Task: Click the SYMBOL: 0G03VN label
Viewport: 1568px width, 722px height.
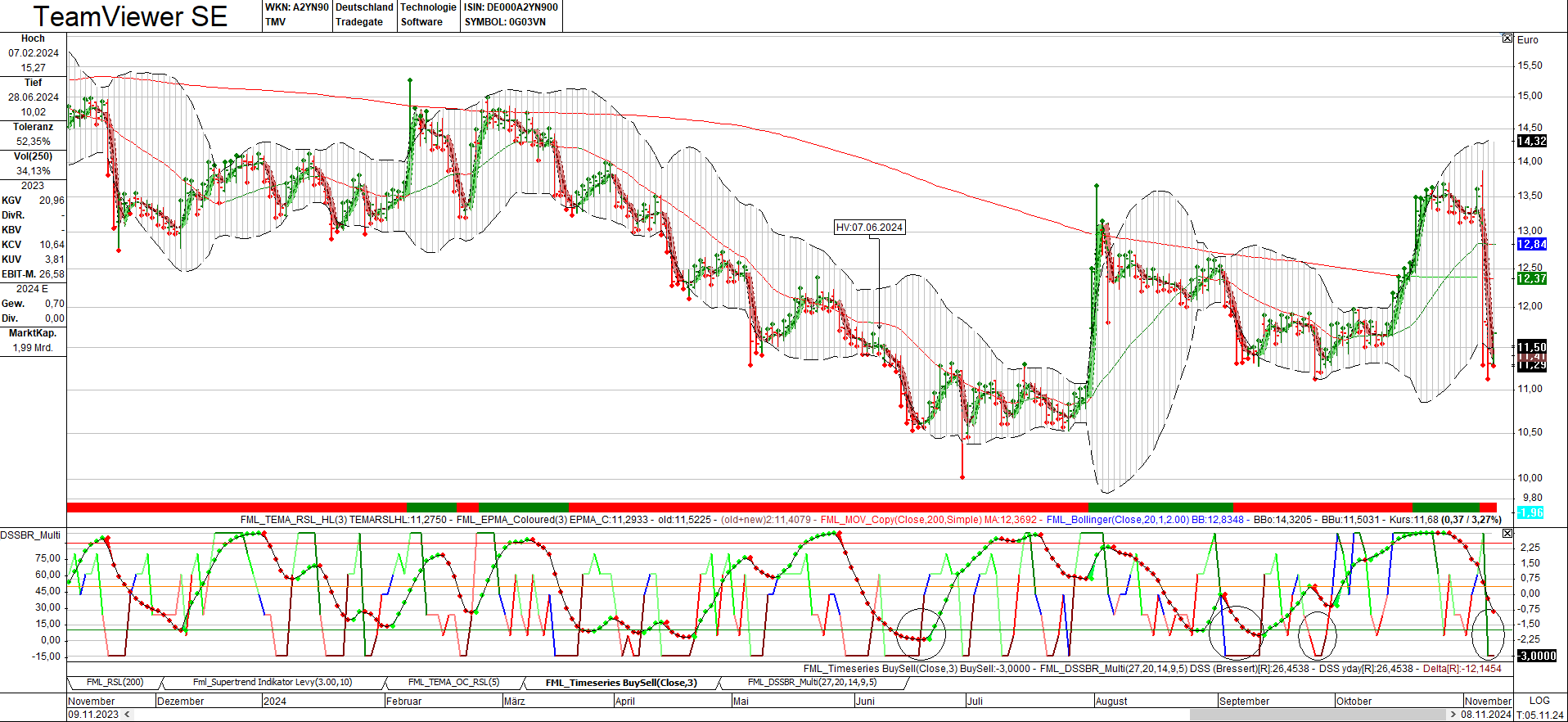Action: (505, 22)
